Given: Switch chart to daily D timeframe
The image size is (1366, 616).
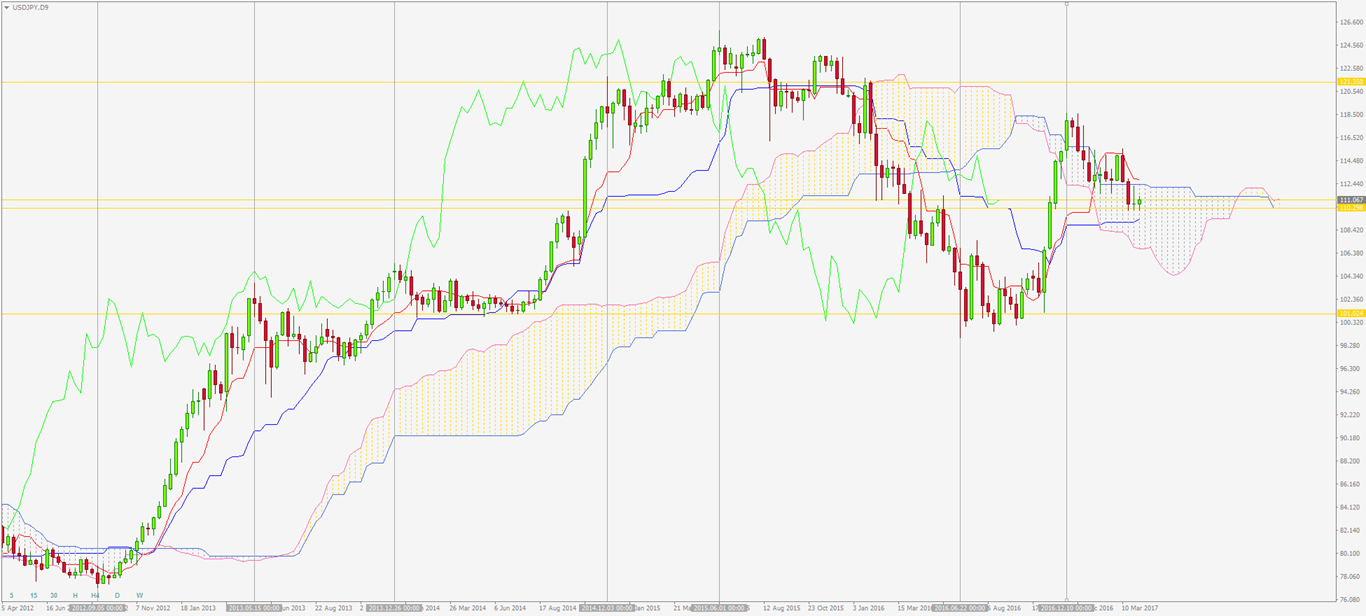Looking at the screenshot, I should [117, 595].
